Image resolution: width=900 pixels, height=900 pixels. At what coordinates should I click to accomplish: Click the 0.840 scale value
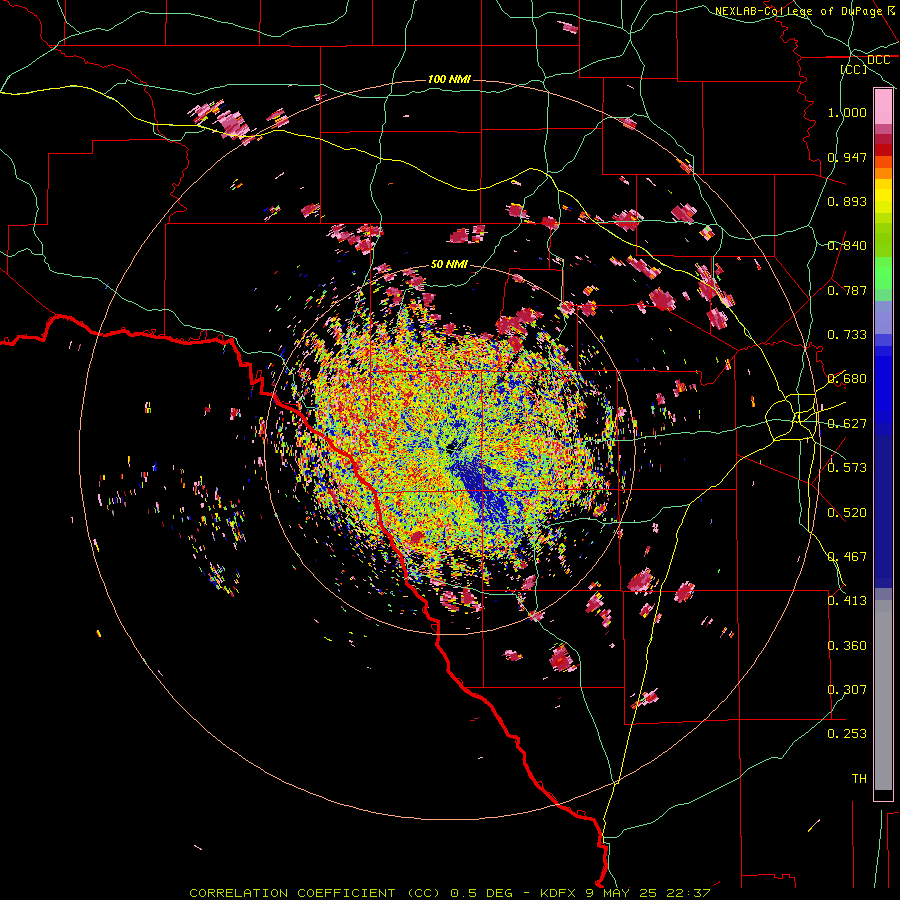(847, 245)
